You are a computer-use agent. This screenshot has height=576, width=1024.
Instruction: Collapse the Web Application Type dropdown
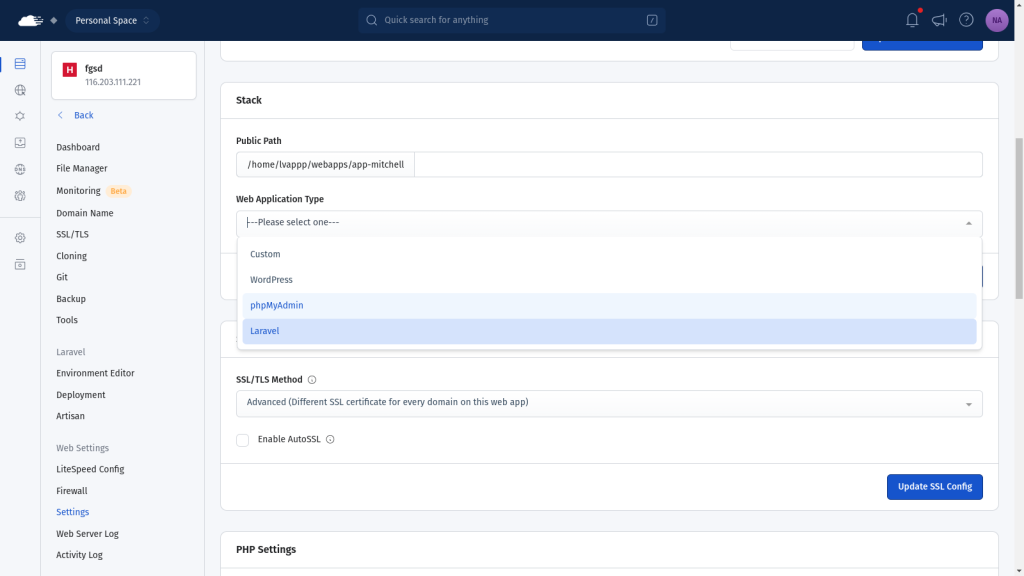point(968,223)
